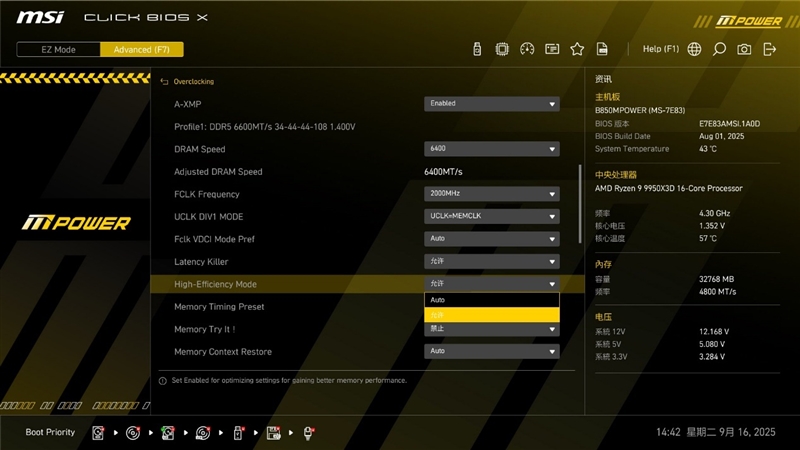Click the Latency Killer label
Screen dimensions: 800x450
(x=201, y=262)
